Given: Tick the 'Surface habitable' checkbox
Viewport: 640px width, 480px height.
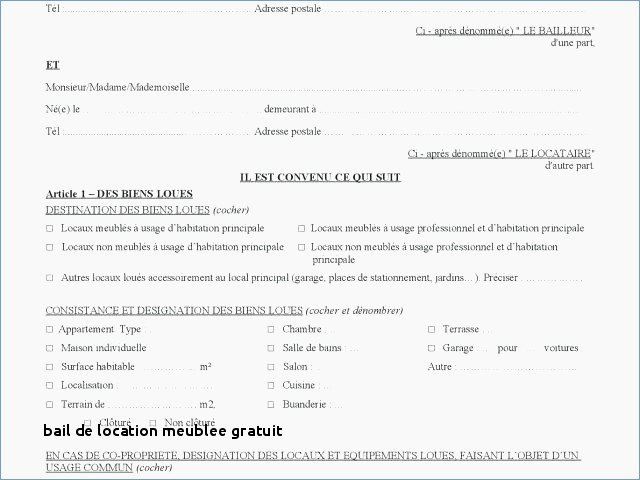Looking at the screenshot, I should coord(49,367).
